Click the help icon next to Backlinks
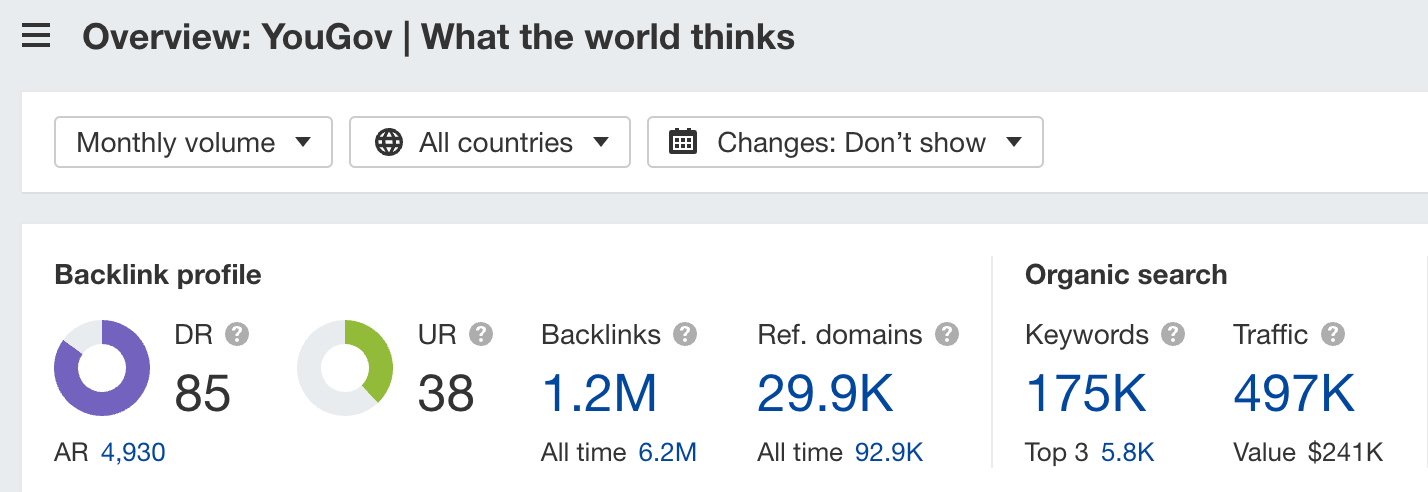 pos(685,334)
